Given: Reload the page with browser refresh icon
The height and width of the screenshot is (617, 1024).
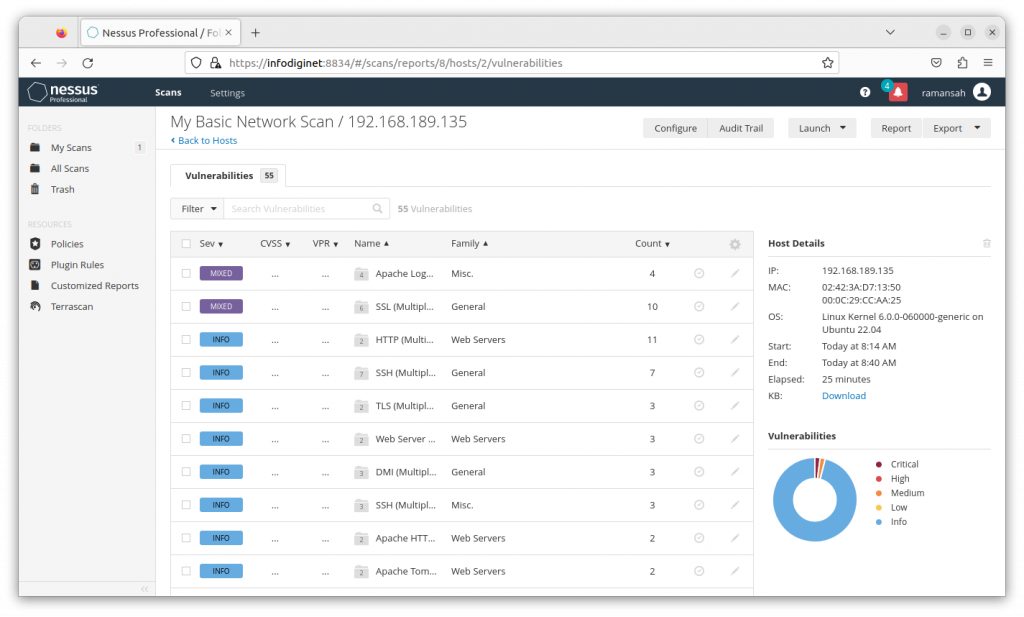Looking at the screenshot, I should [88, 63].
